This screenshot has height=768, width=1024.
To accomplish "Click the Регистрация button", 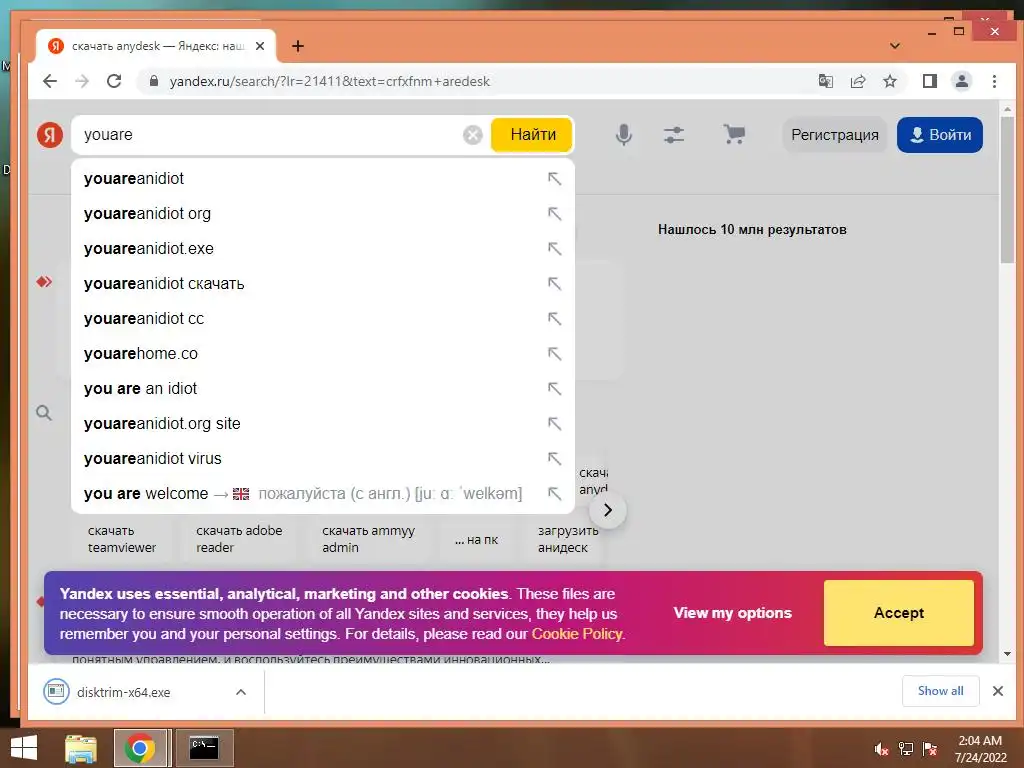I will [835, 135].
